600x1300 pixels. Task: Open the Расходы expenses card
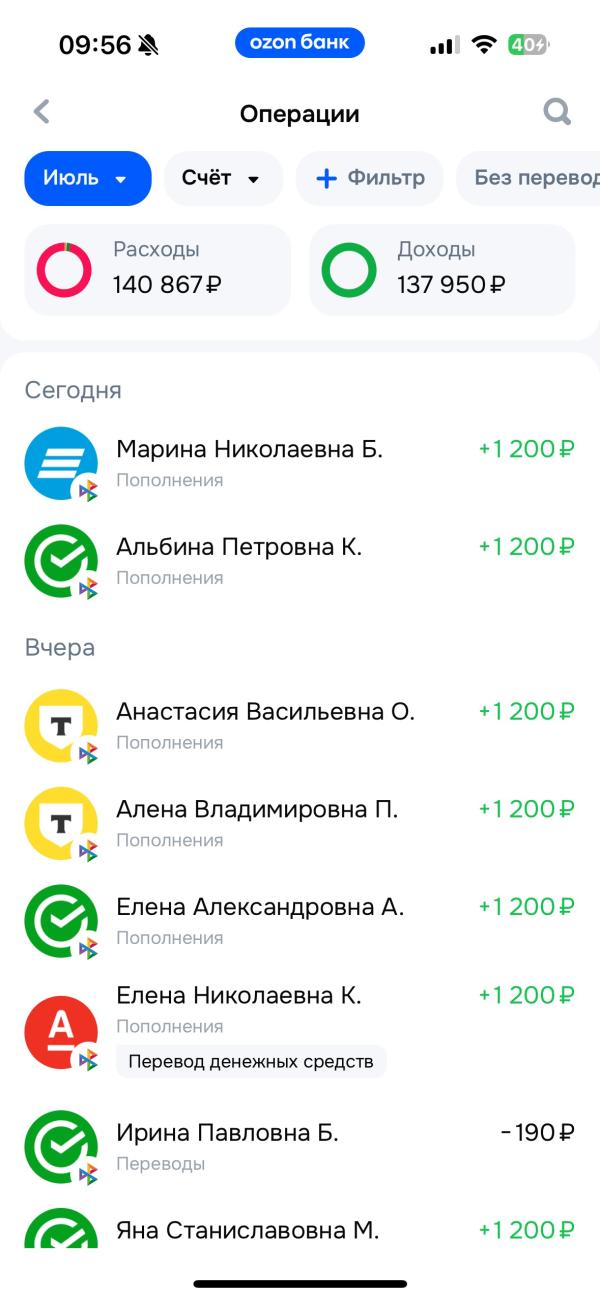pyautogui.click(x=157, y=270)
